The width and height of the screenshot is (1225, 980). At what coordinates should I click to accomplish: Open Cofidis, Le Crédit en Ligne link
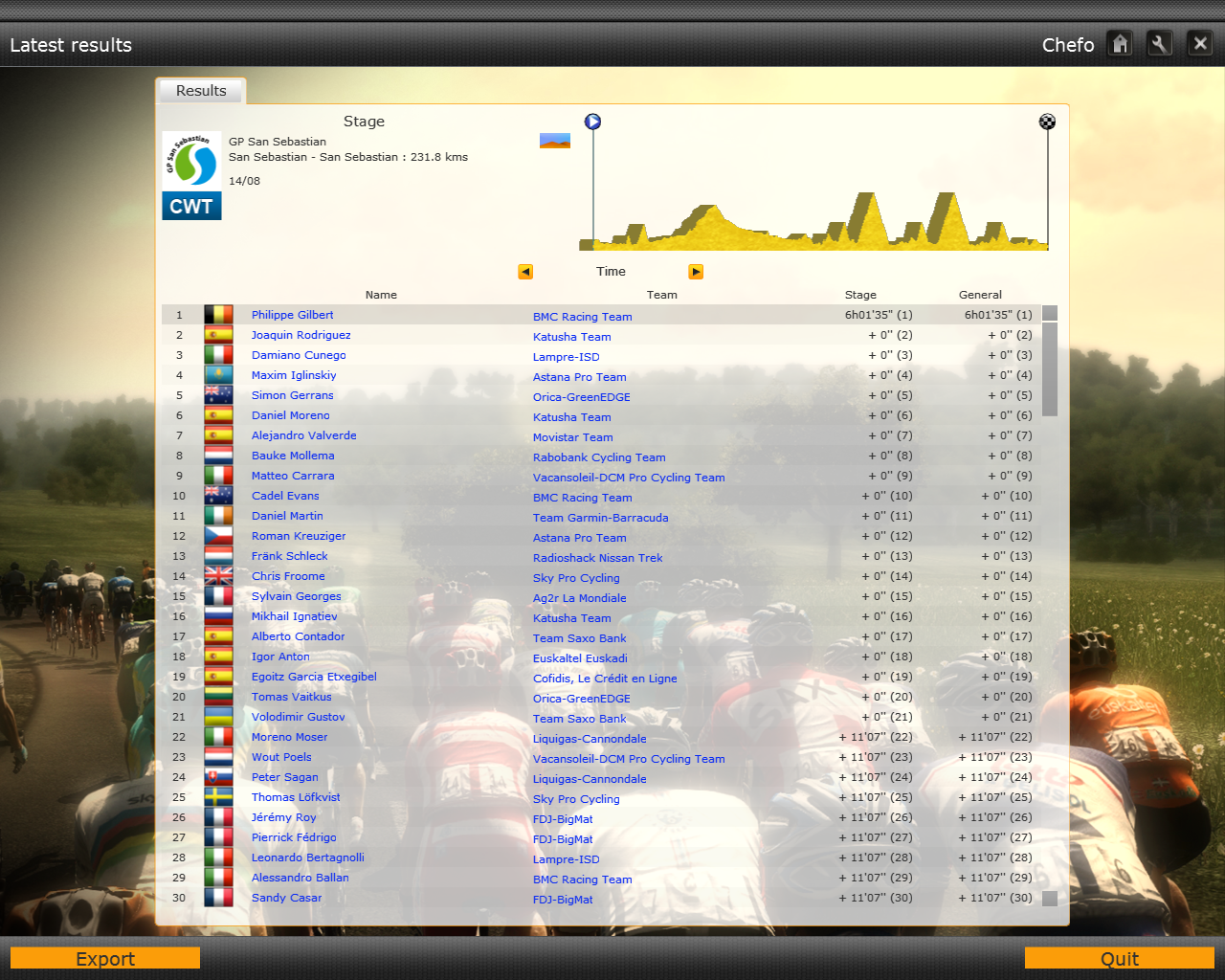click(605, 679)
